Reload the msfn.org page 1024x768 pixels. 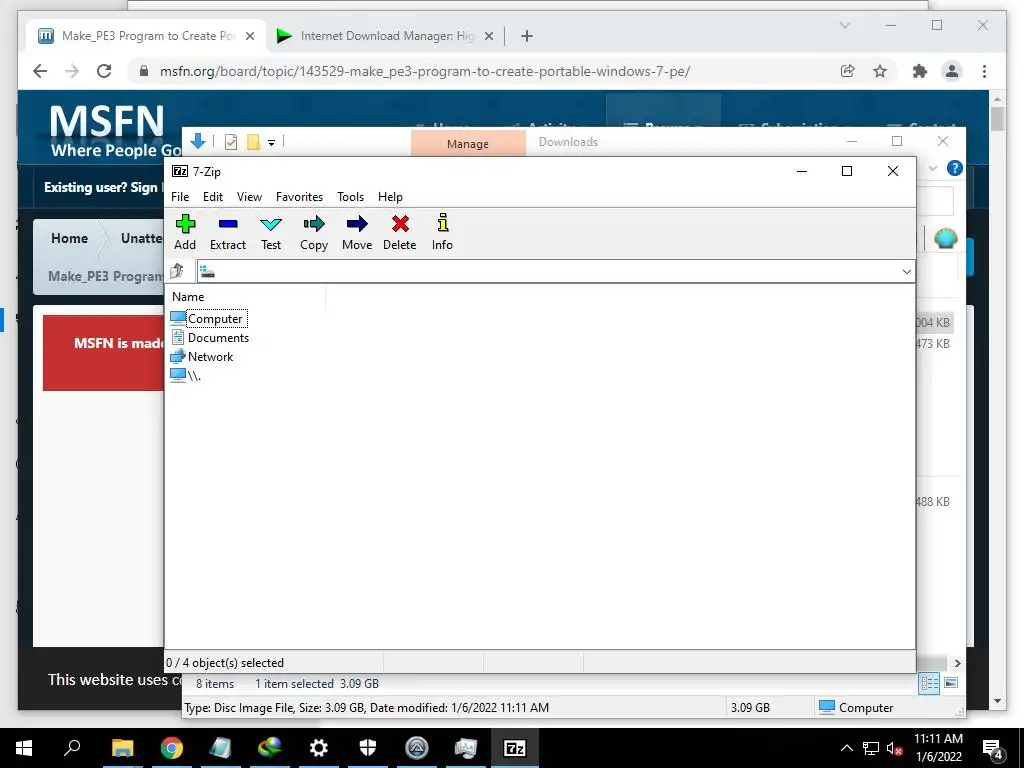coord(104,71)
